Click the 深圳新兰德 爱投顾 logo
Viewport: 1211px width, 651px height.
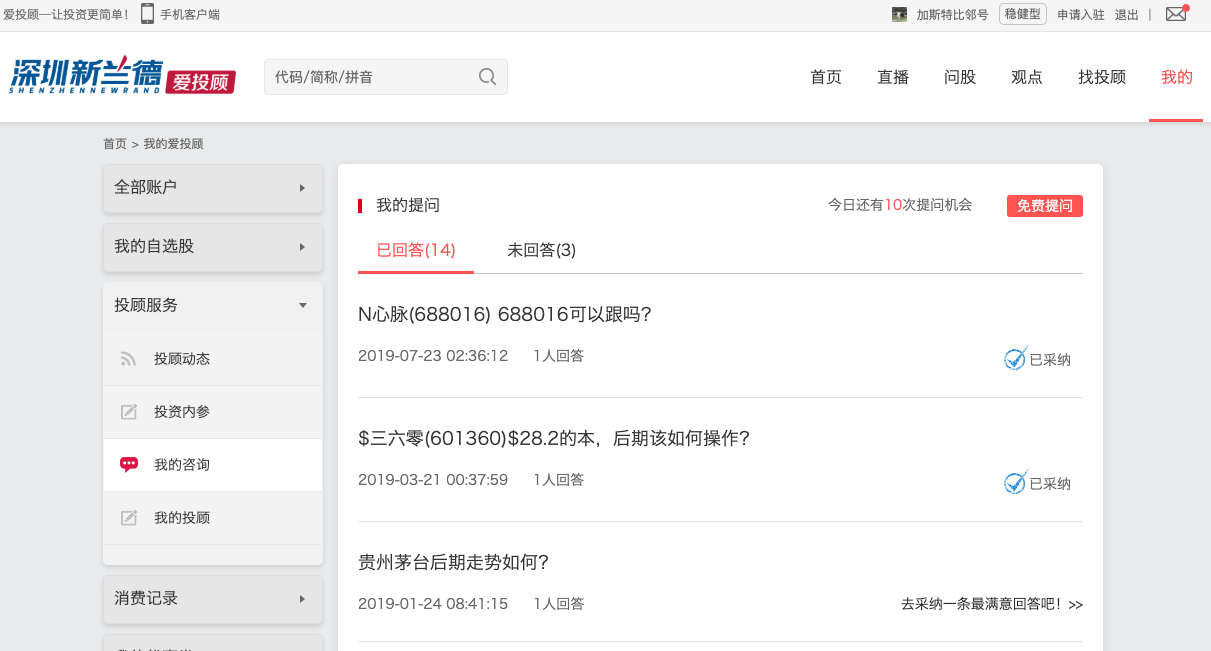pos(123,75)
